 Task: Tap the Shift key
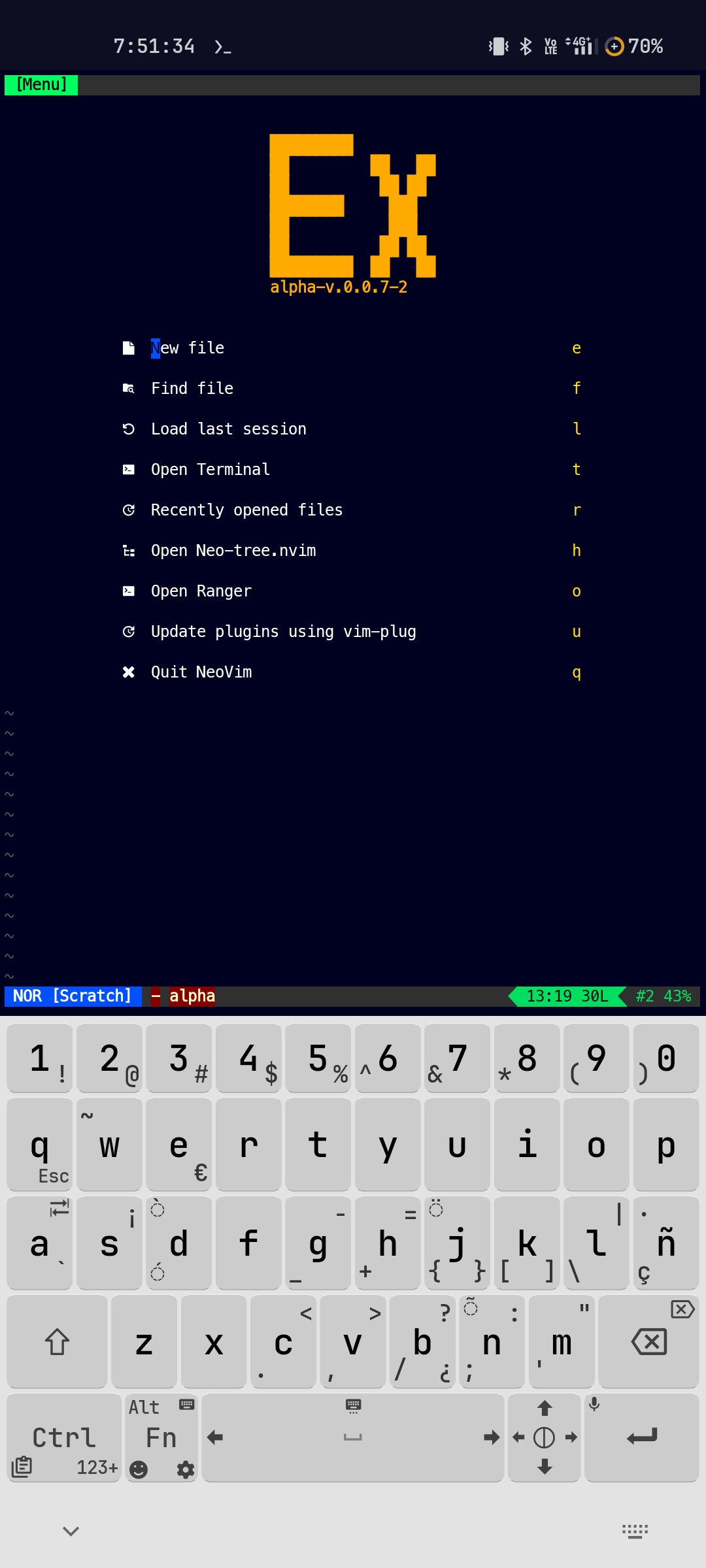[57, 1342]
